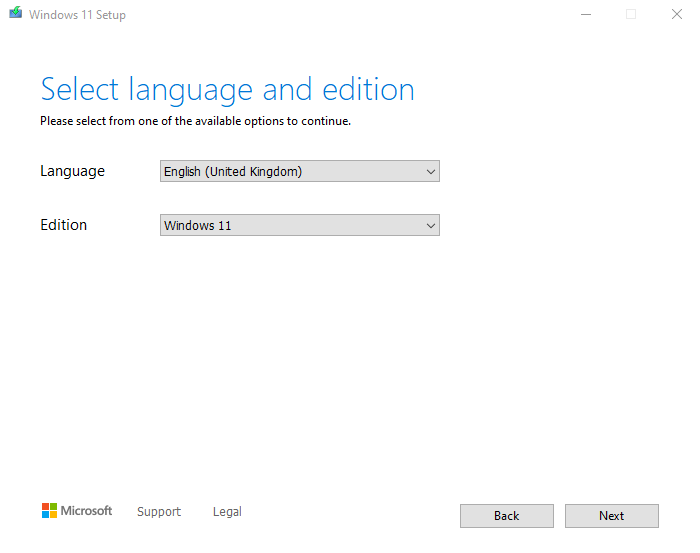
Task: Close the Windows 11 Setup window
Action: coord(677,14)
